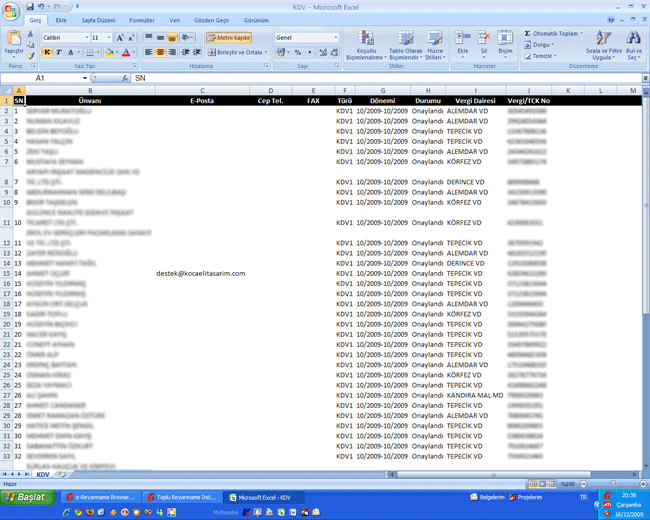Open the Genel number format dropdown
The height and width of the screenshot is (520, 650).
[x=335, y=38]
